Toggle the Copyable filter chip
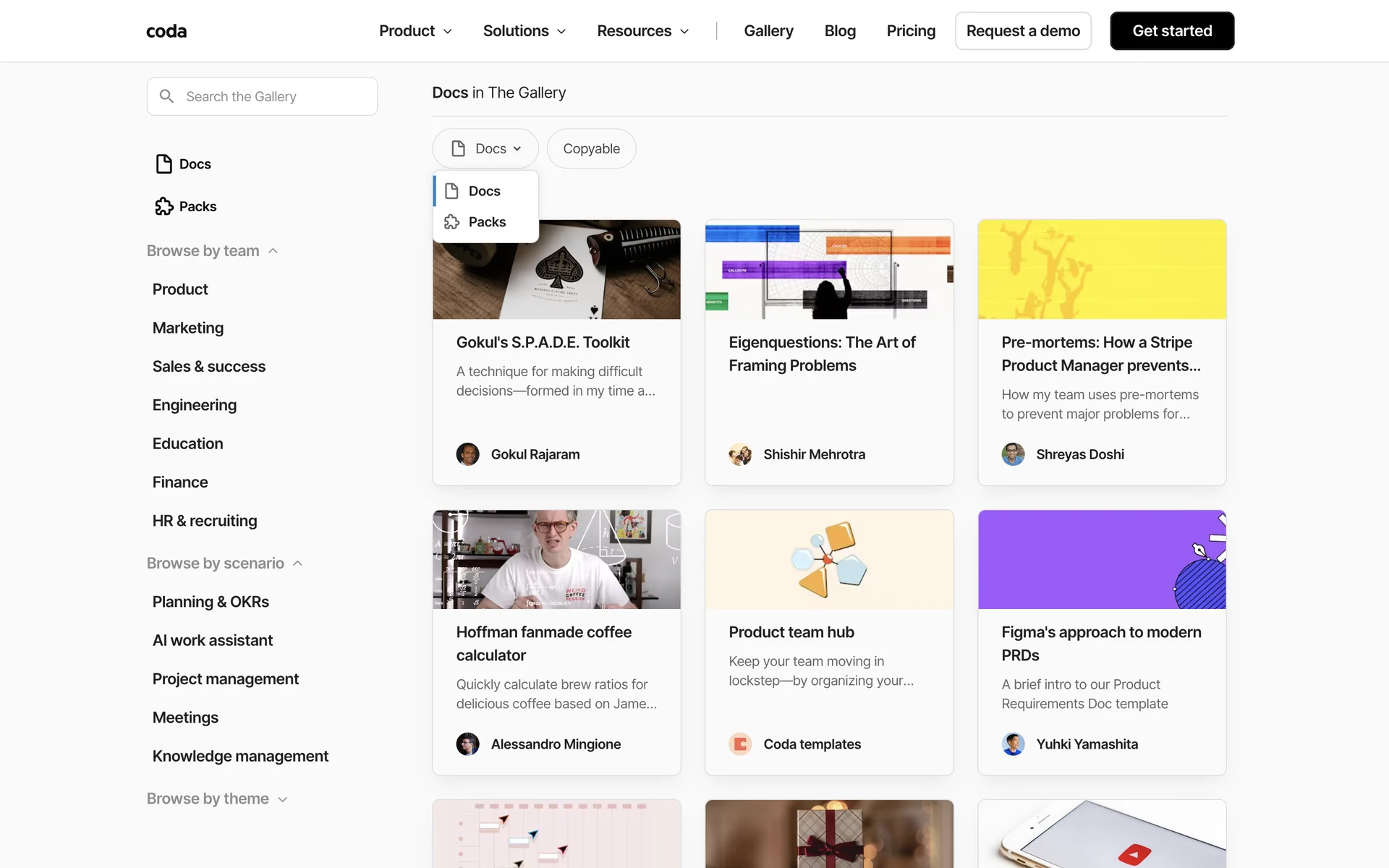The image size is (1389, 868). (x=591, y=149)
